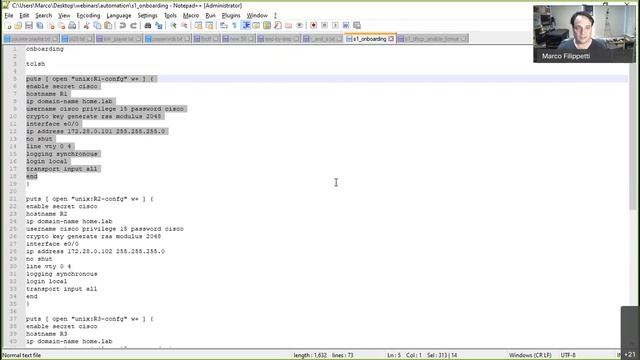Click 'length : 1,632' status entry

(310, 355)
